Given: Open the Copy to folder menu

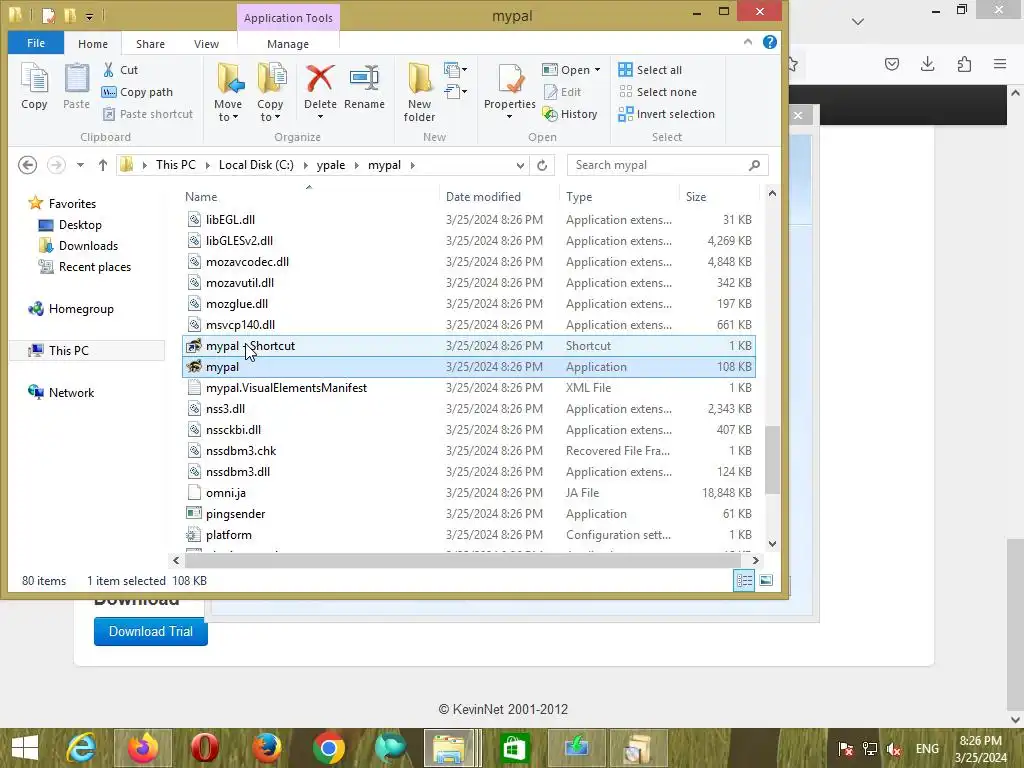Looking at the screenshot, I should point(270,92).
